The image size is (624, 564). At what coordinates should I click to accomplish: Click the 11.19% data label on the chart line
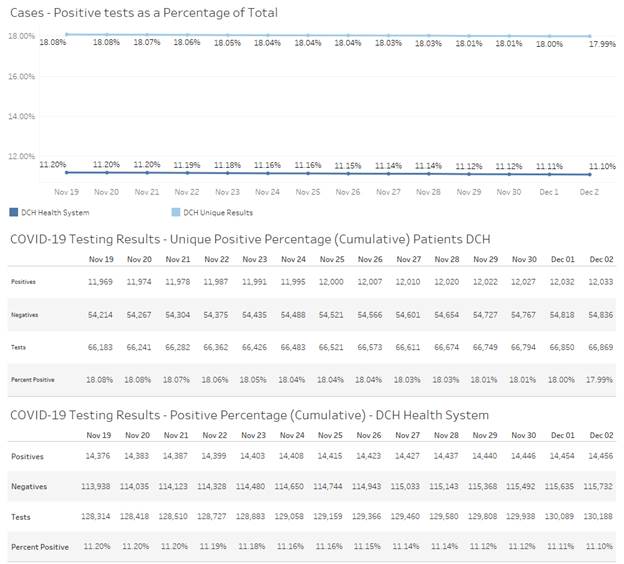point(187,165)
